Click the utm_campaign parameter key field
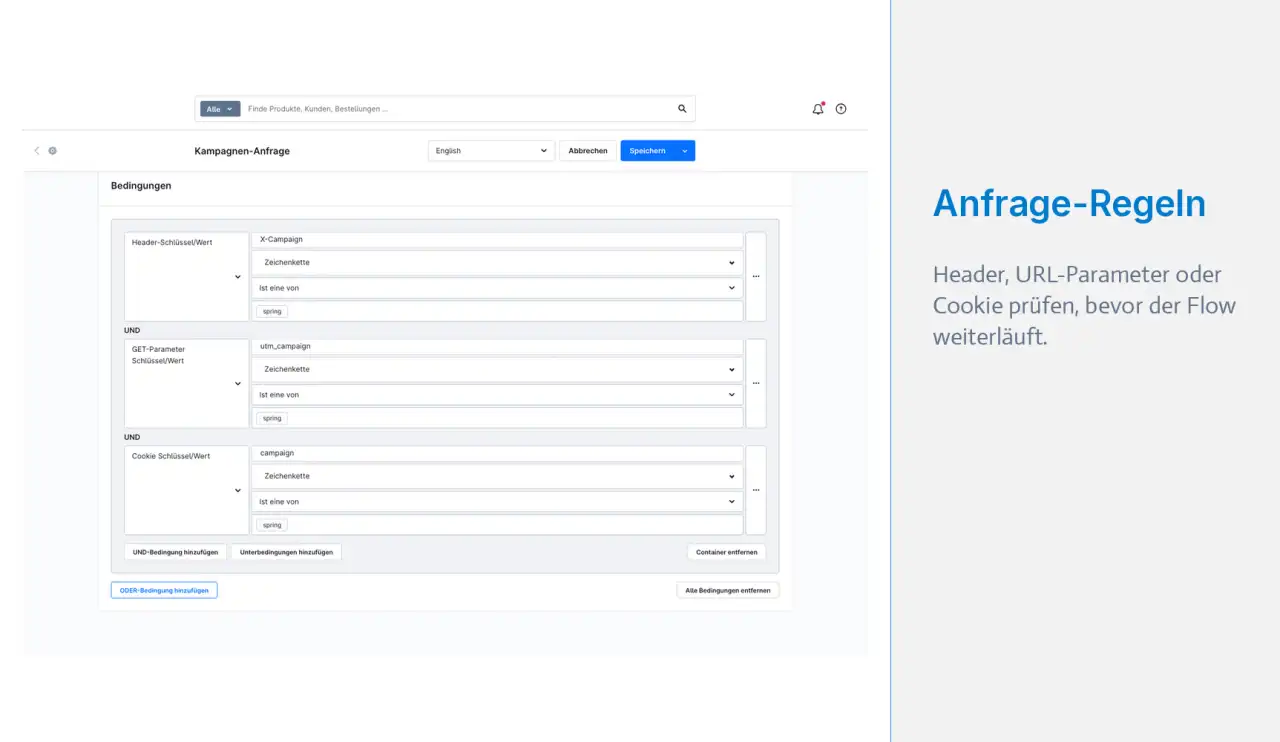The width and height of the screenshot is (1280, 742). click(x=497, y=346)
